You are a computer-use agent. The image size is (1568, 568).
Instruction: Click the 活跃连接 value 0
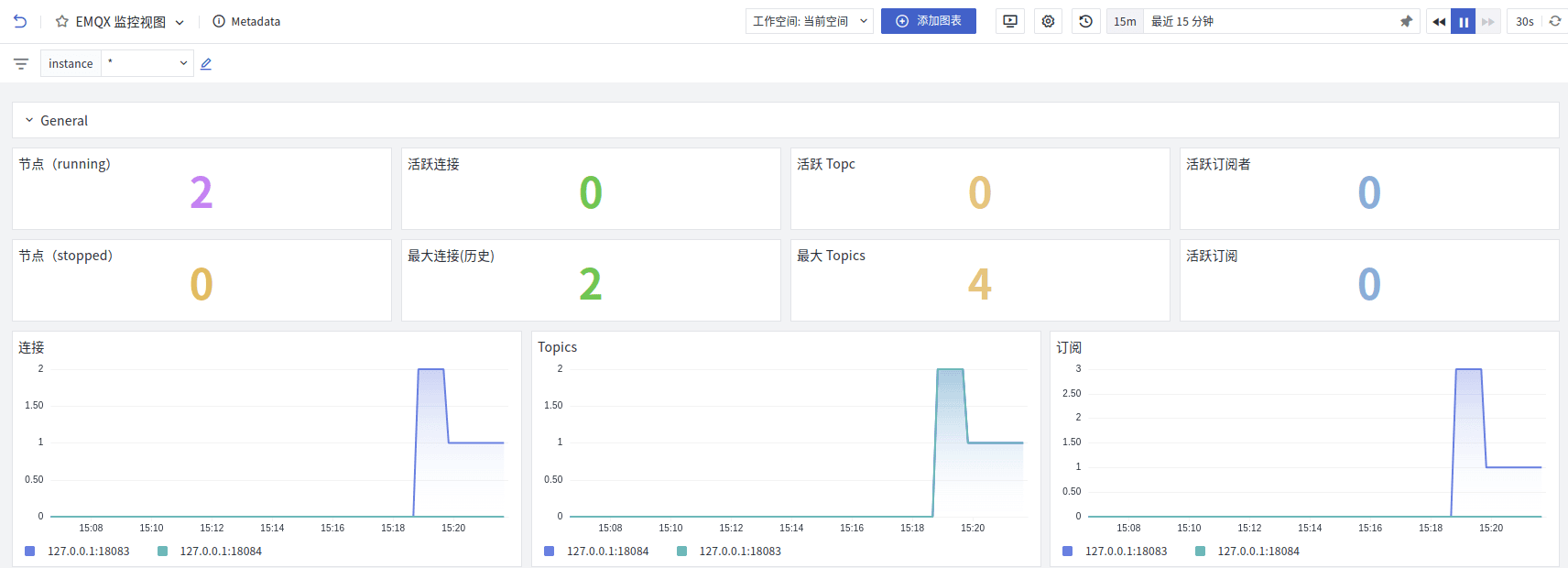[x=591, y=192]
